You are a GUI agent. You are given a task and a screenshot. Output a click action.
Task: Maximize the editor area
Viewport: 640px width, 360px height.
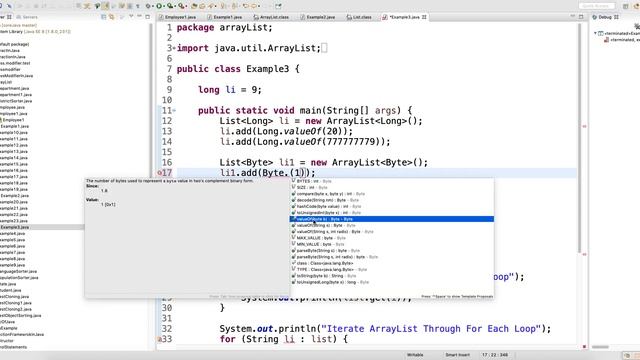click(x=581, y=17)
